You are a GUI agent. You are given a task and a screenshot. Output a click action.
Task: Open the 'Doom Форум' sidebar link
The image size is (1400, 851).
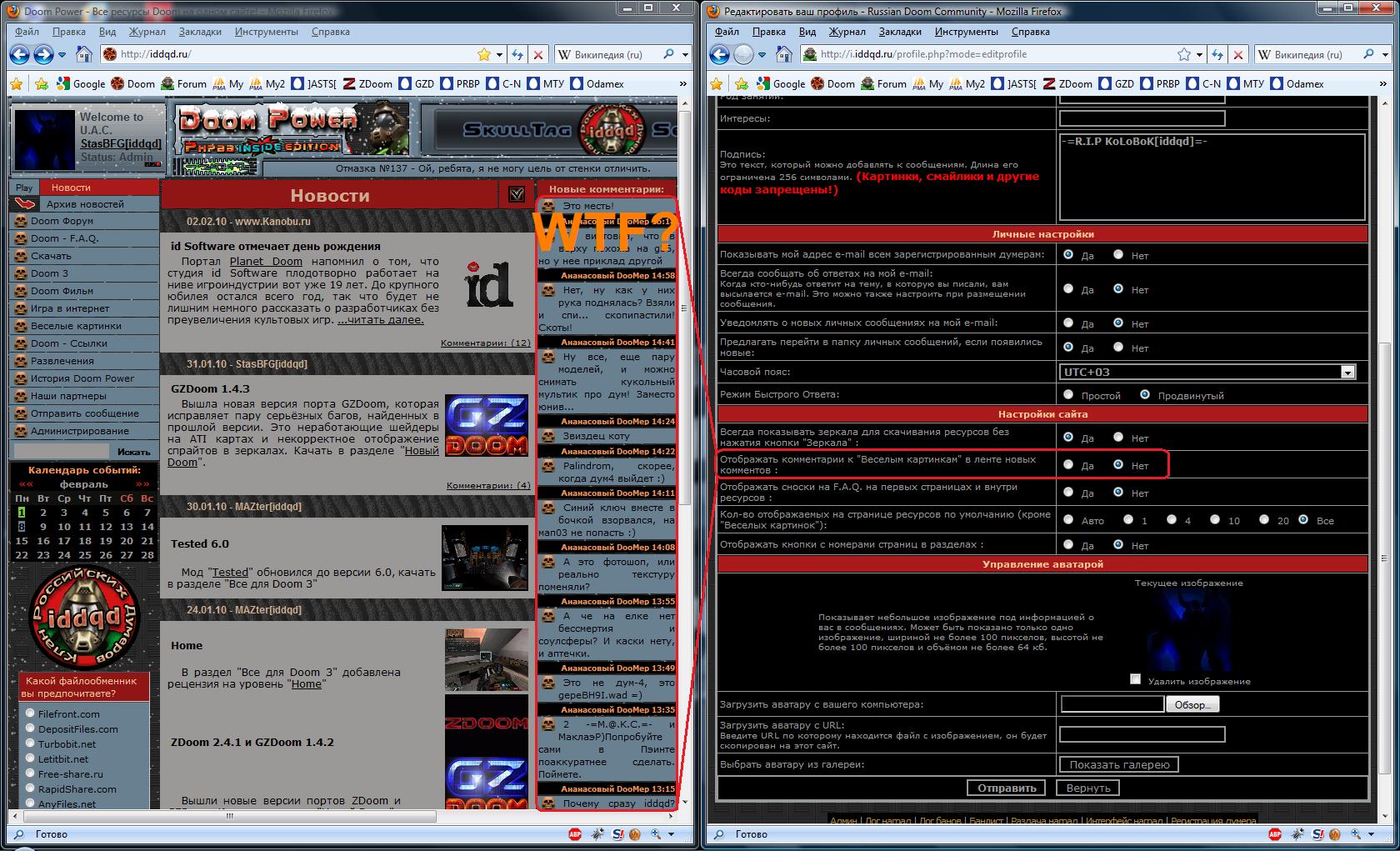[x=62, y=221]
